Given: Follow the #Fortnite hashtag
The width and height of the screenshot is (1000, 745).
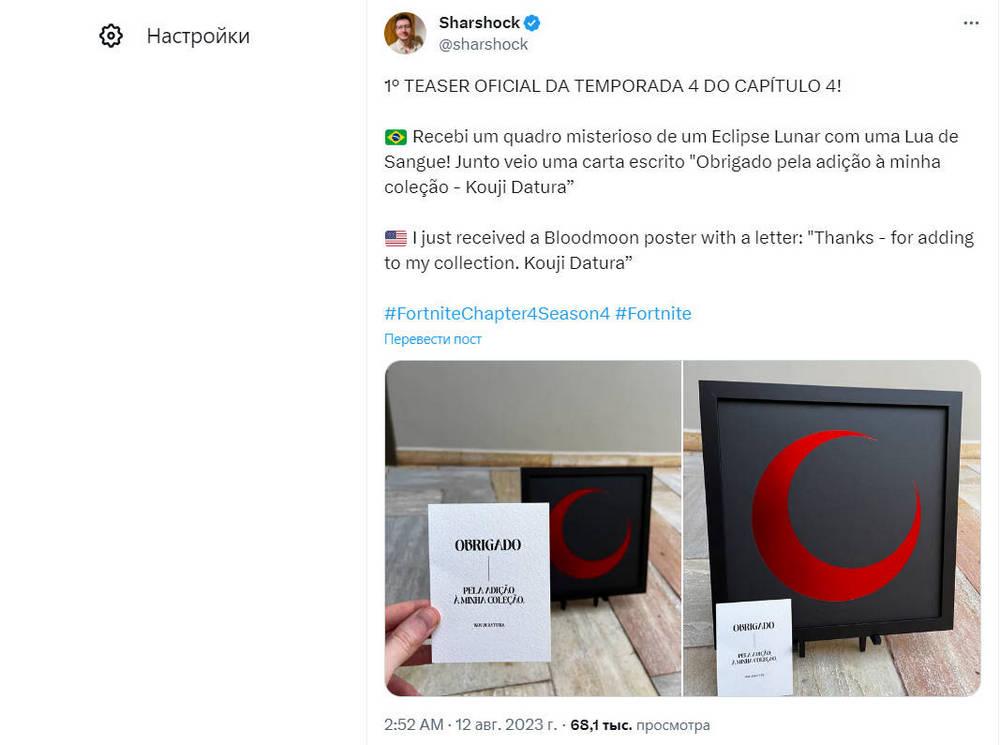Looking at the screenshot, I should pyautogui.click(x=653, y=313).
